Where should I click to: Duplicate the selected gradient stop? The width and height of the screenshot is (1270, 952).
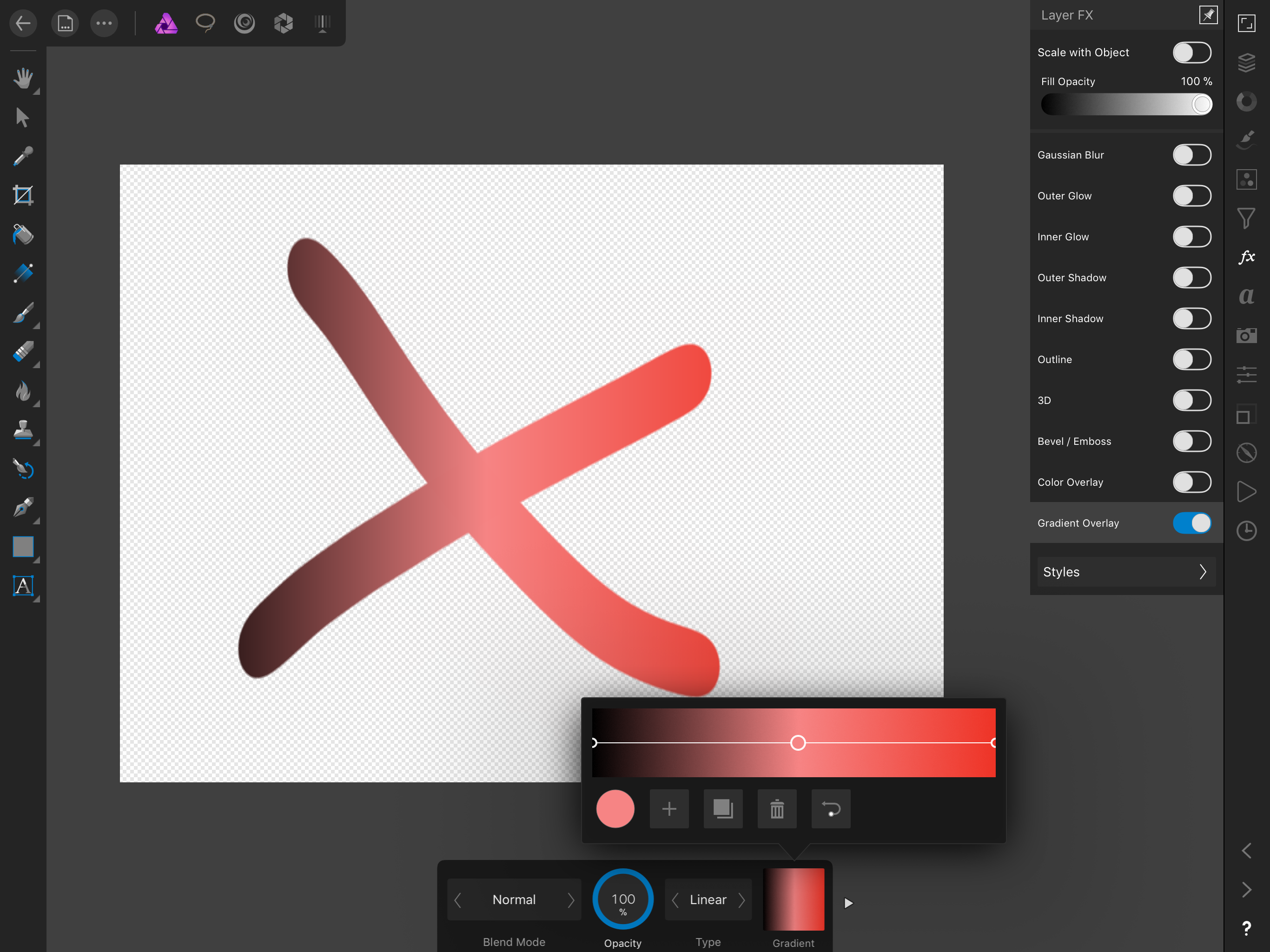point(723,809)
